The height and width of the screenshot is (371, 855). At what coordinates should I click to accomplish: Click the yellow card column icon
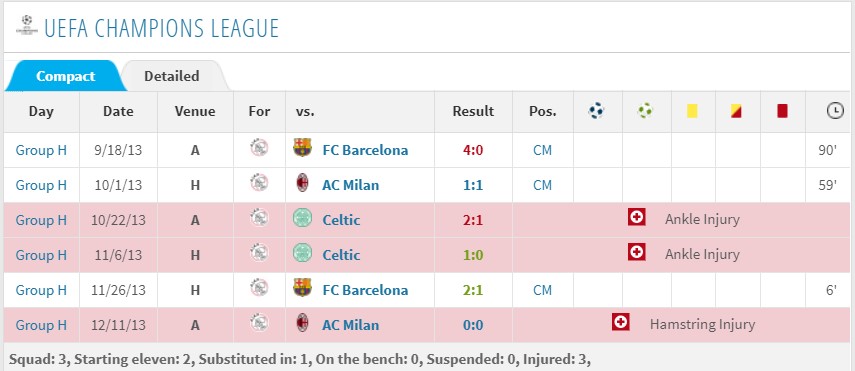pos(693,111)
